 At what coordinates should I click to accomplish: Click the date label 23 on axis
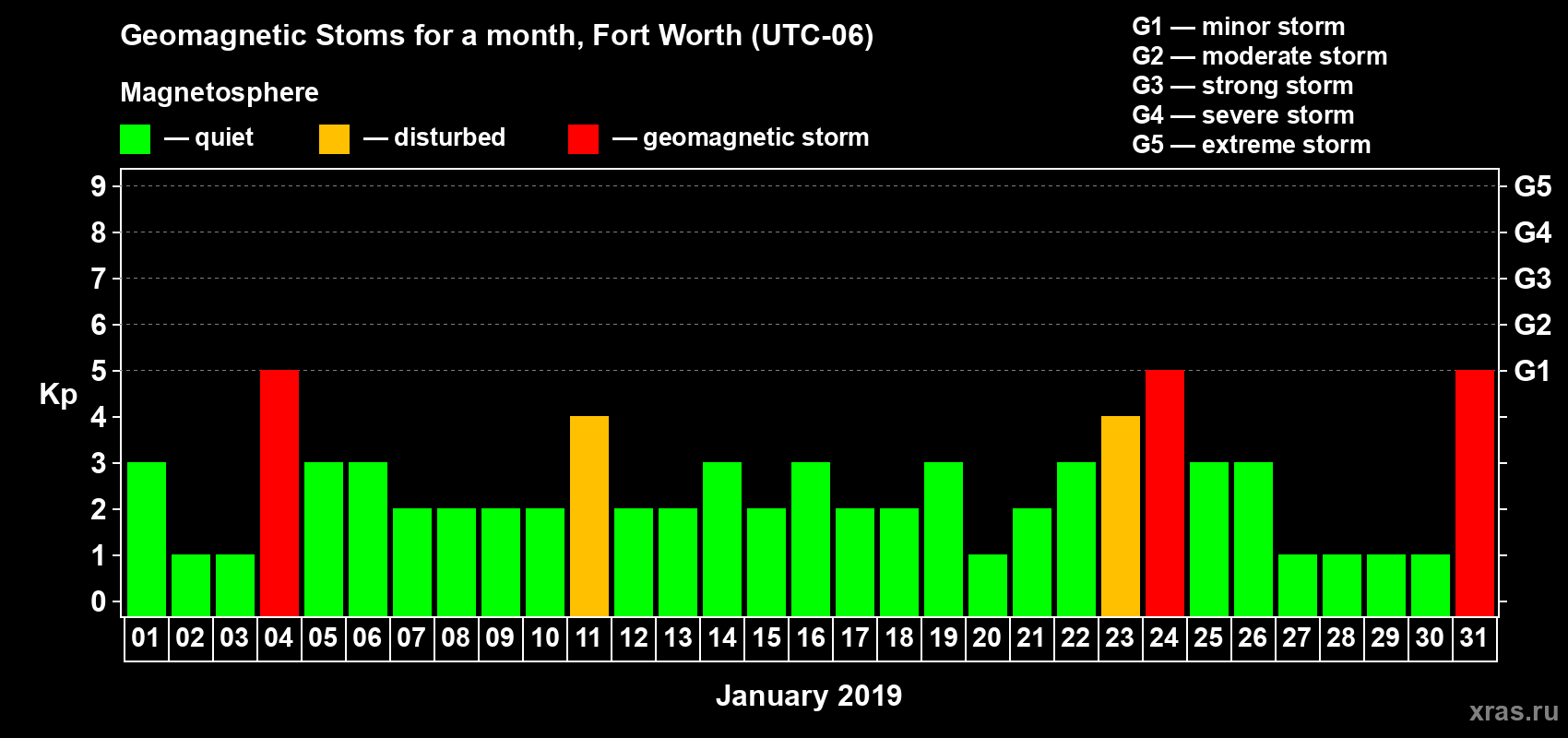coord(1120,637)
